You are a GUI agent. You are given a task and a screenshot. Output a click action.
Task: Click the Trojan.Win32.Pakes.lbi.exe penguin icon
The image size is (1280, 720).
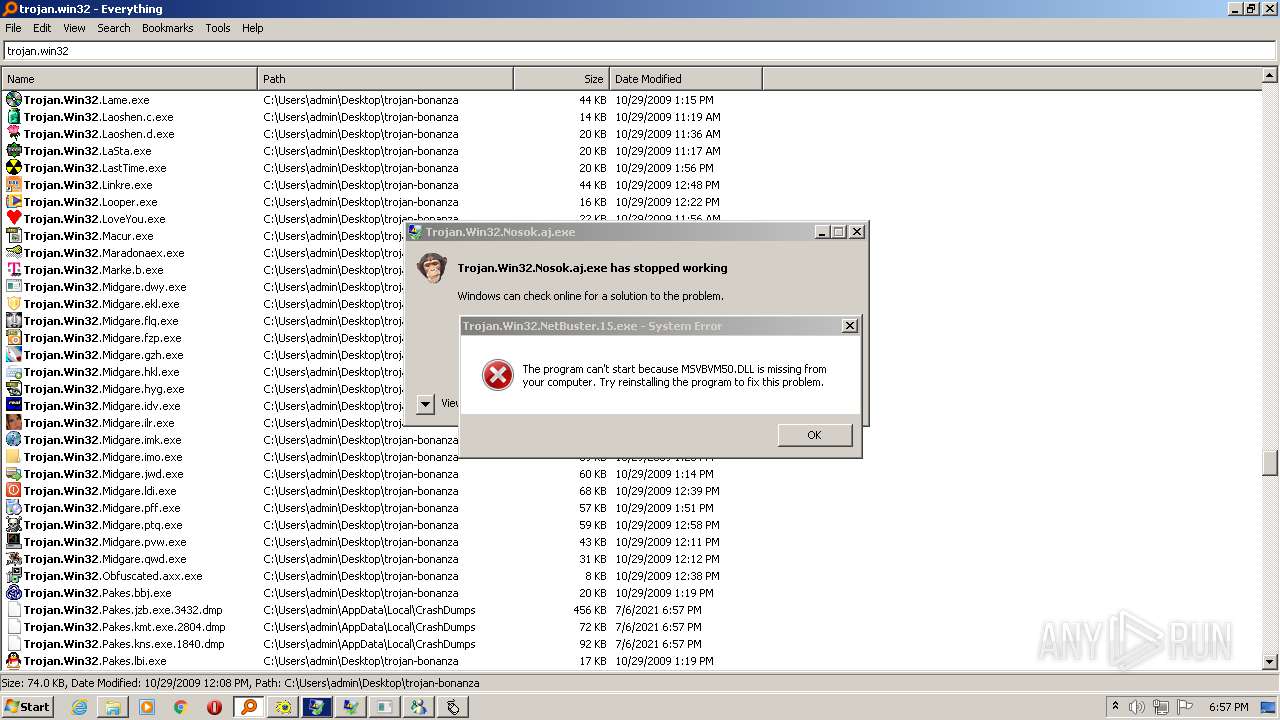tap(14, 661)
